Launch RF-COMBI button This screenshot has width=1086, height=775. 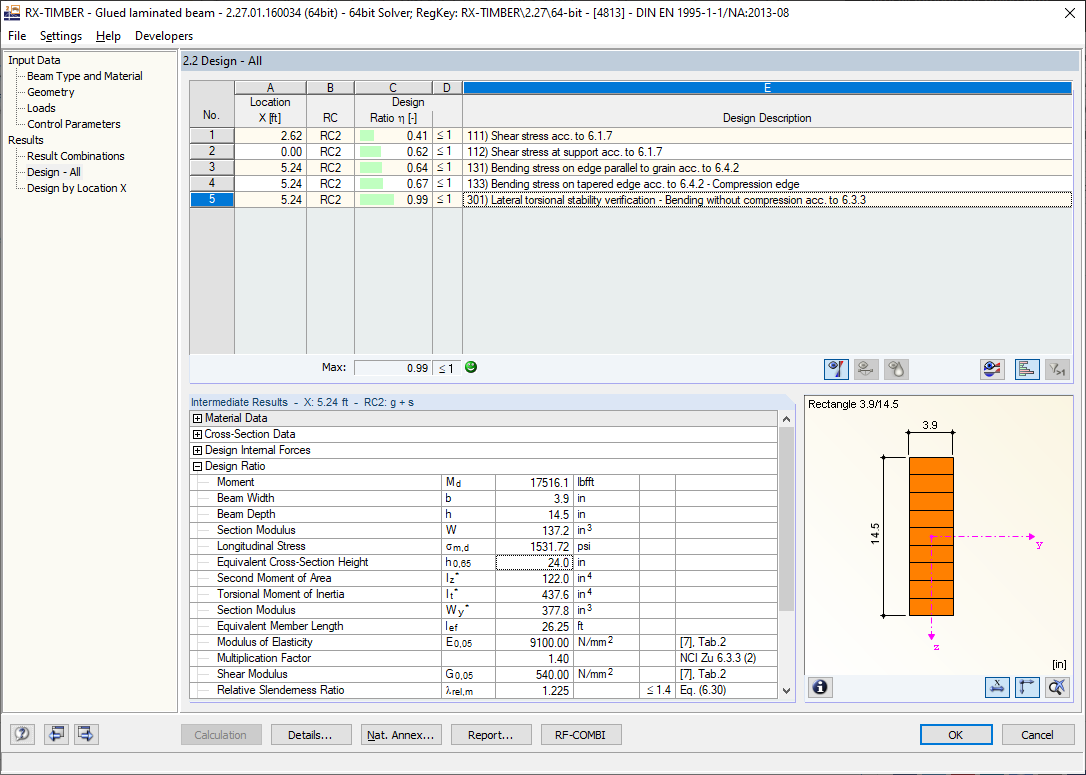(x=581, y=735)
